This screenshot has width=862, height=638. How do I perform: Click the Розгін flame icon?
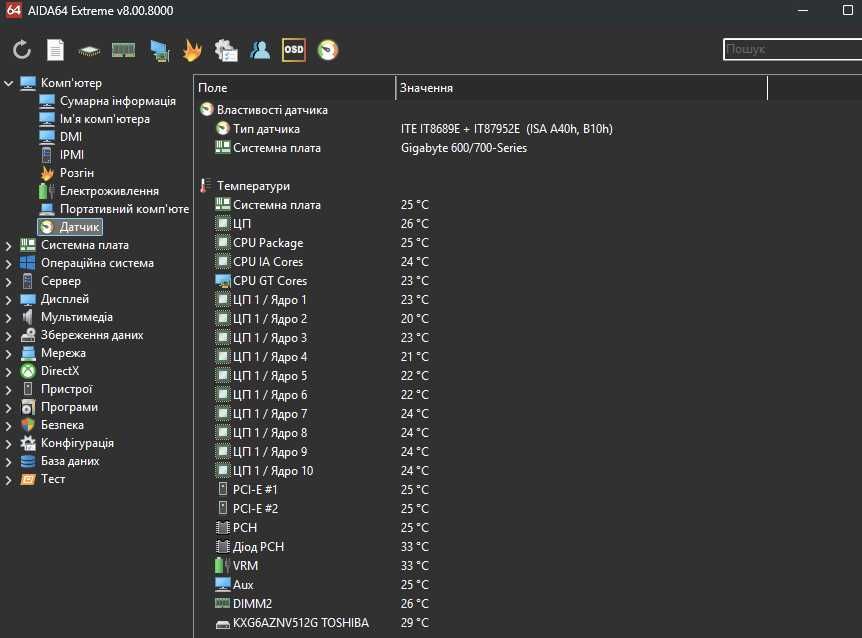point(47,173)
